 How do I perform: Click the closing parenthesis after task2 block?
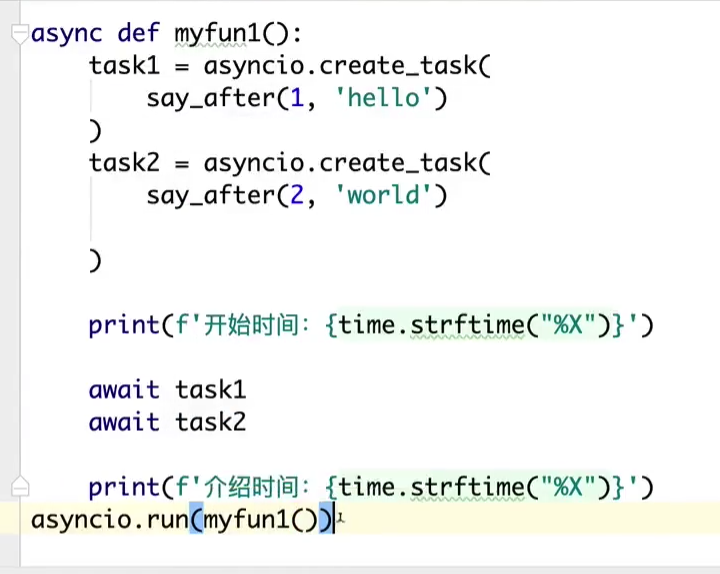click(x=95, y=260)
